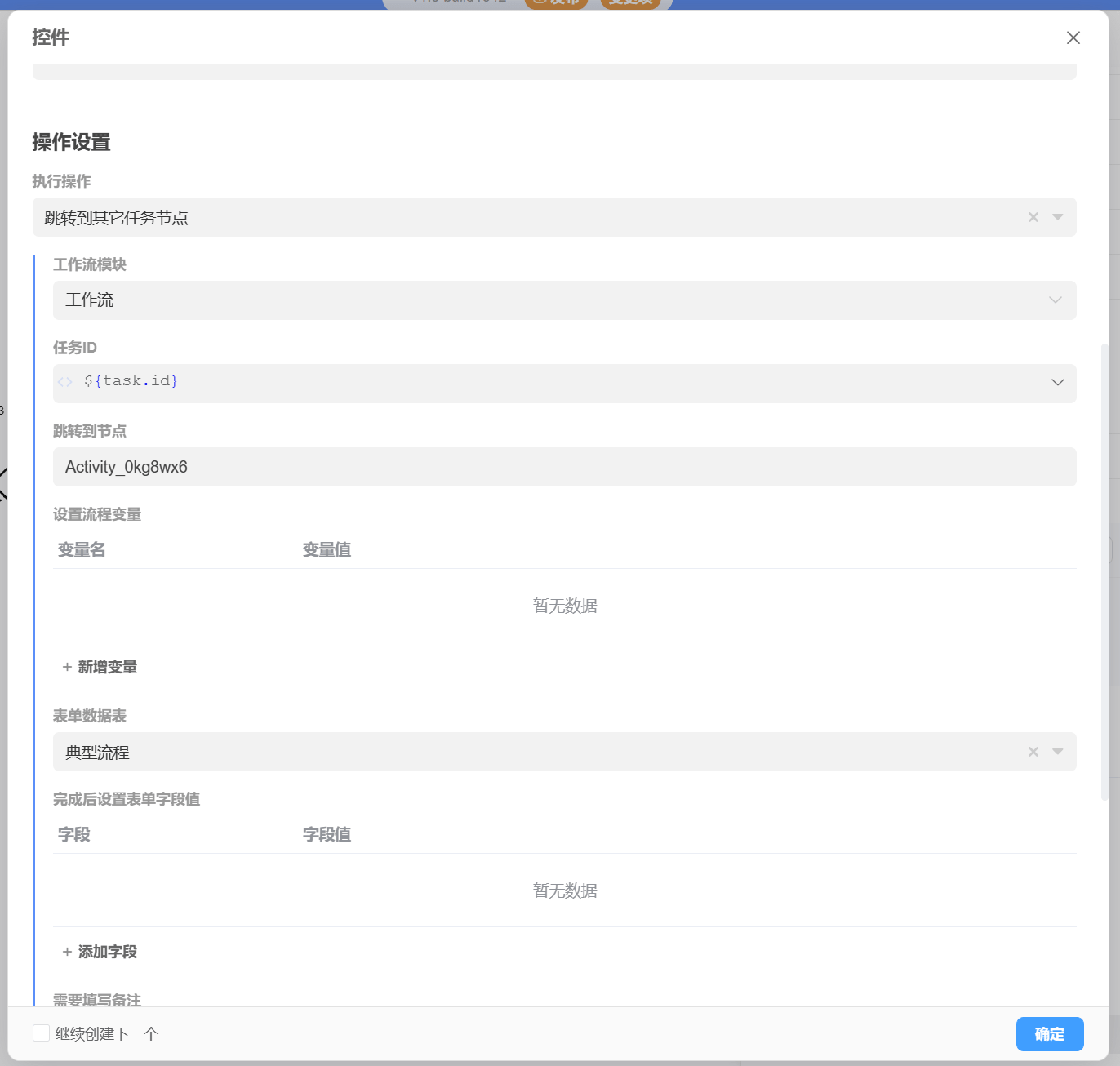Click the code expression icon in 任务ID
1120x1066 pixels.
[x=65, y=382]
